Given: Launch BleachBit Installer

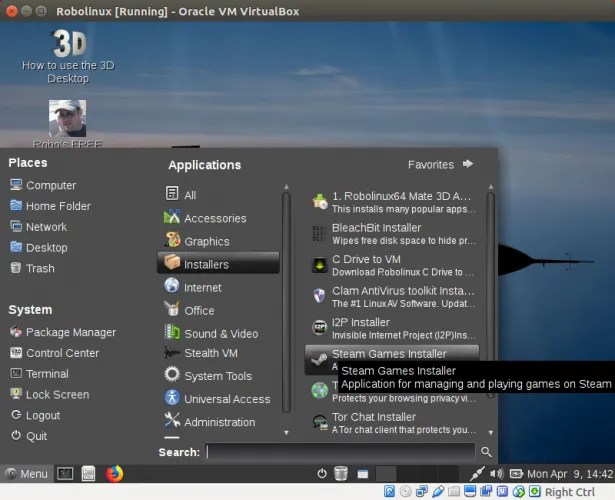Looking at the screenshot, I should pos(392,234).
